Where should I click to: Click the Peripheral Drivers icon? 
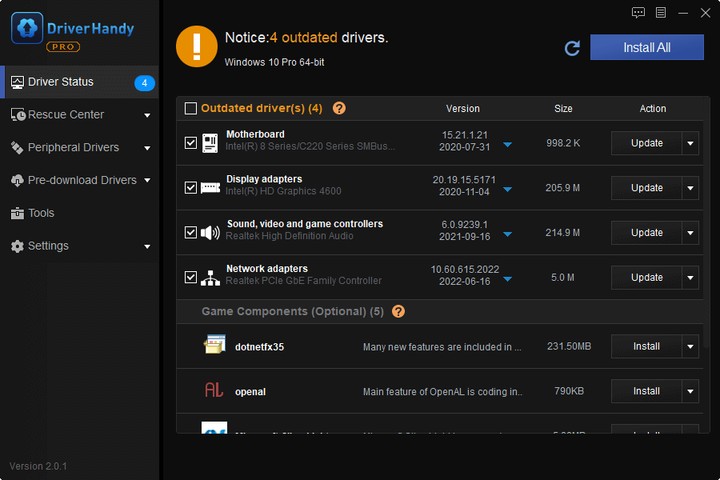point(17,147)
